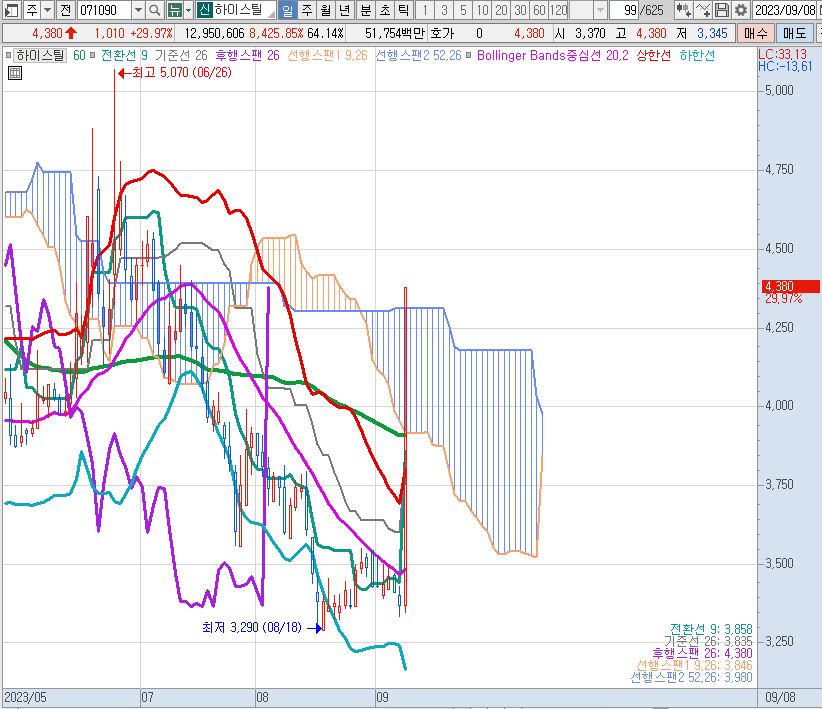822x709 pixels.
Task: Select the 초 second chart period
Action: pos(384,9)
